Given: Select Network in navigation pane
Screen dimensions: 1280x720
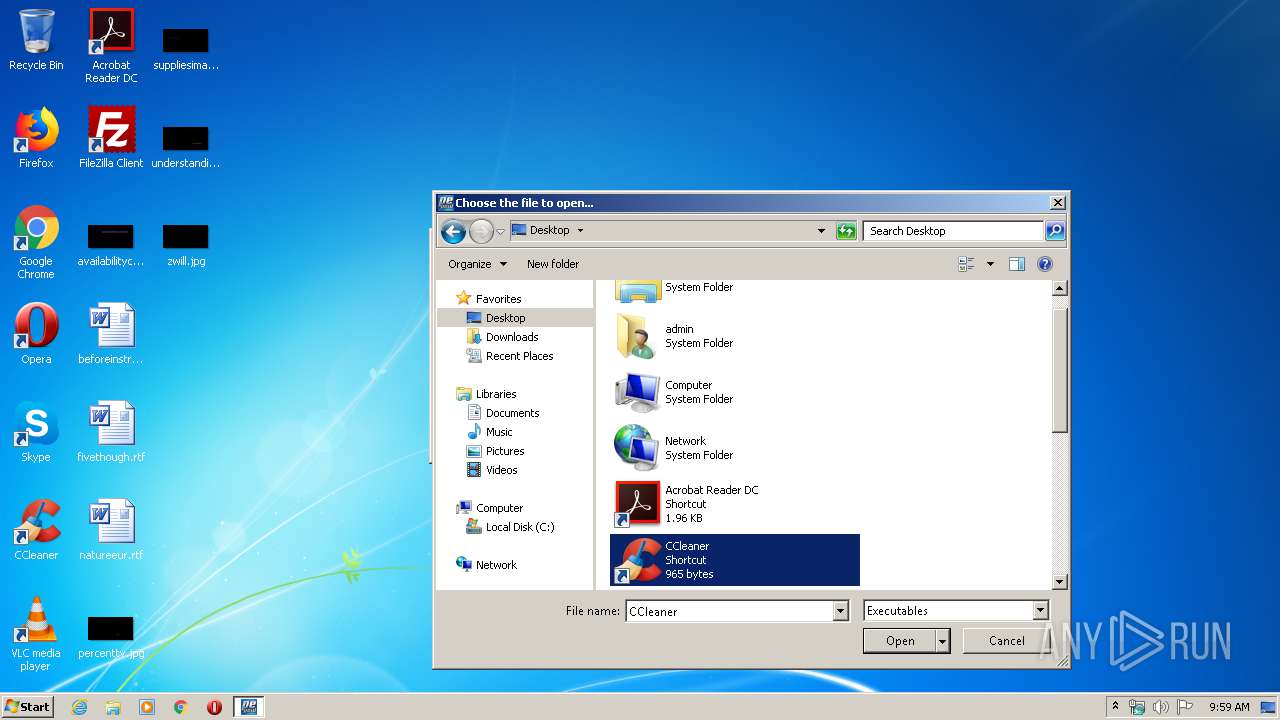Looking at the screenshot, I should tap(496, 565).
